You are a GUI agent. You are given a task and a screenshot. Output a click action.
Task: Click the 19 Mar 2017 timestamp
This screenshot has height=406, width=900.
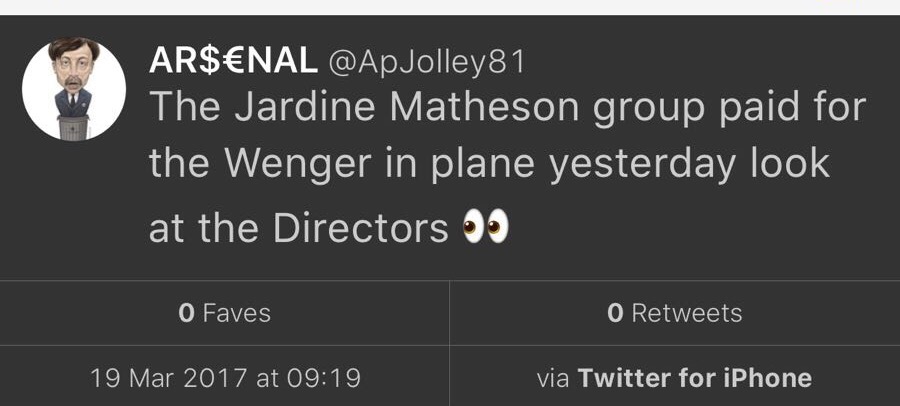tap(225, 378)
